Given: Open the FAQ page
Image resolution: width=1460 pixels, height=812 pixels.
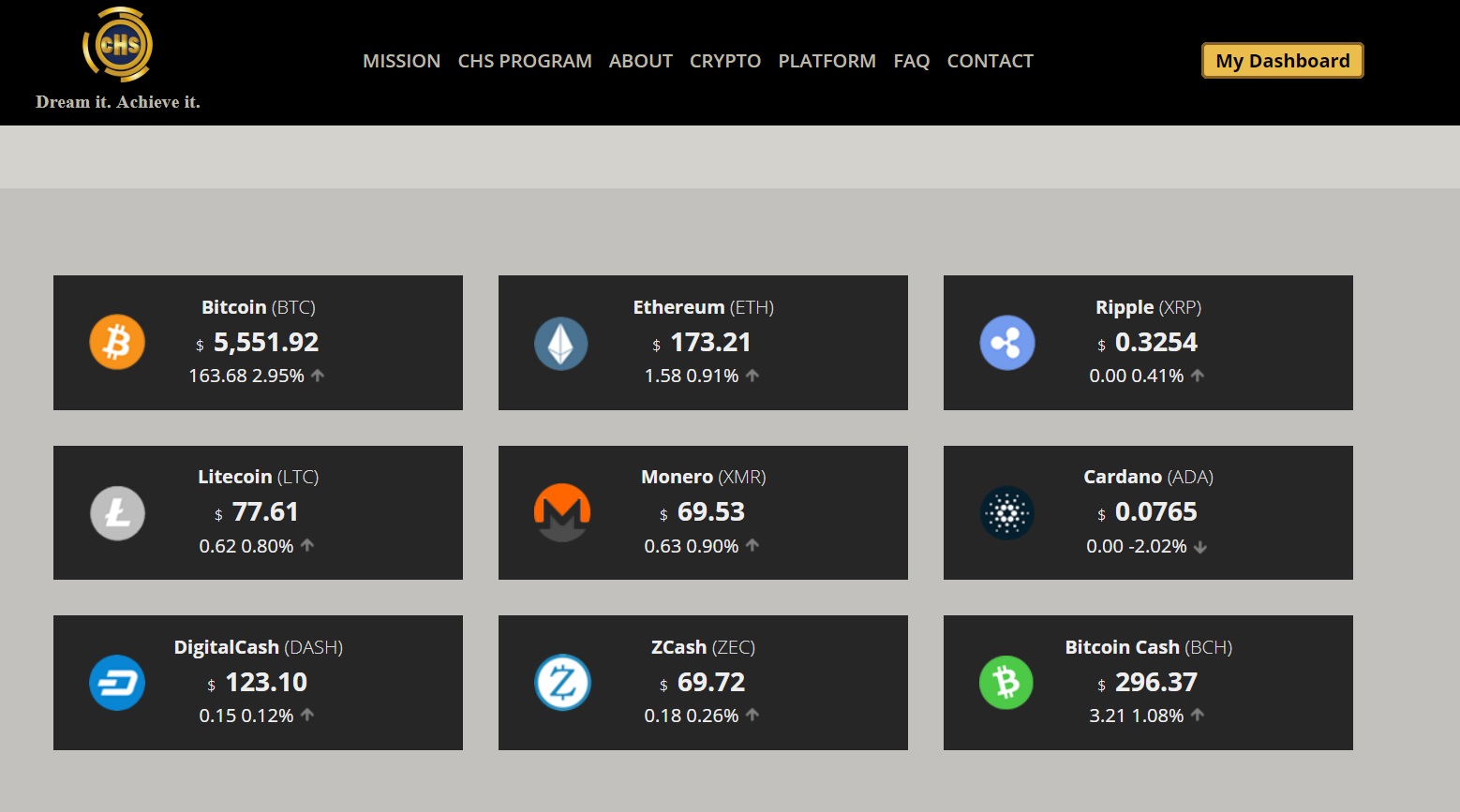Looking at the screenshot, I should pos(911,61).
